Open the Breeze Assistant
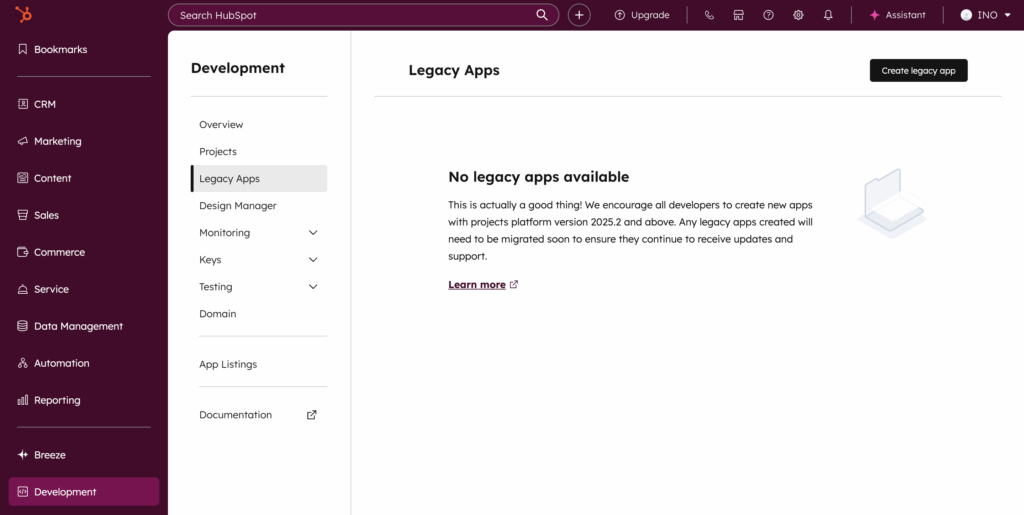The height and width of the screenshot is (515, 1024). coord(897,15)
